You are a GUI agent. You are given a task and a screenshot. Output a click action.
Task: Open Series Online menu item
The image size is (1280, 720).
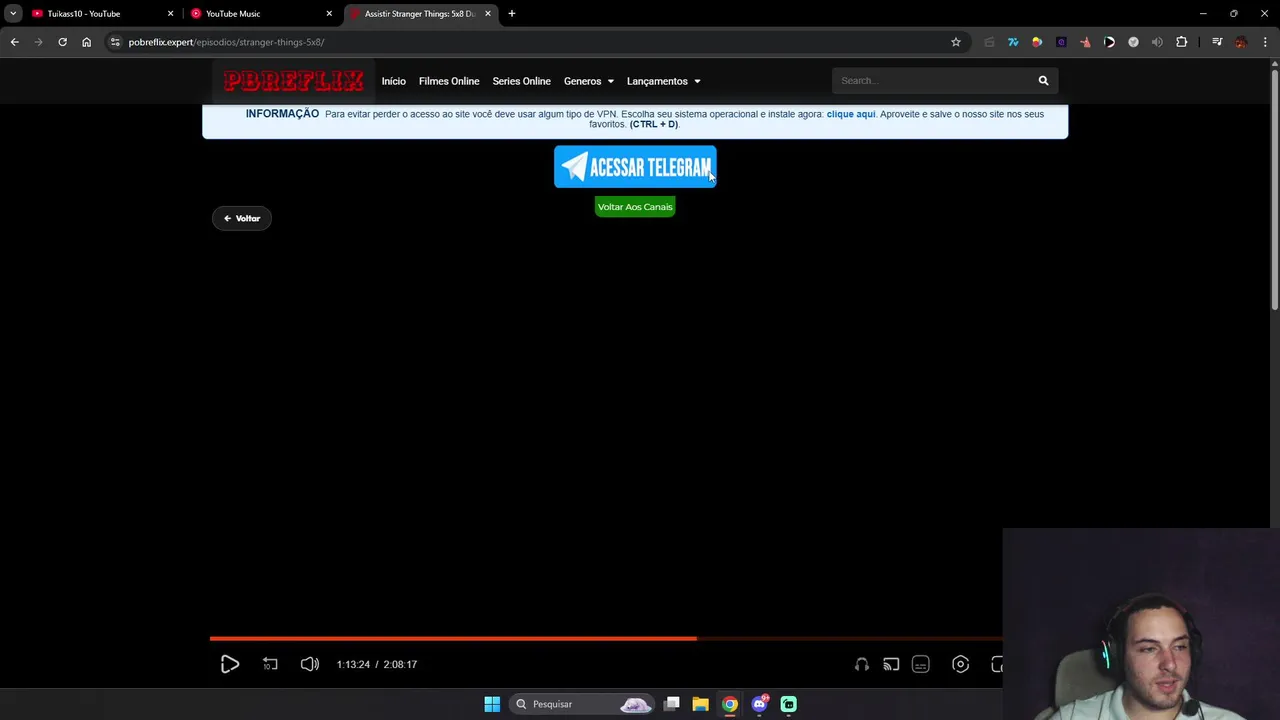pyautogui.click(x=521, y=81)
